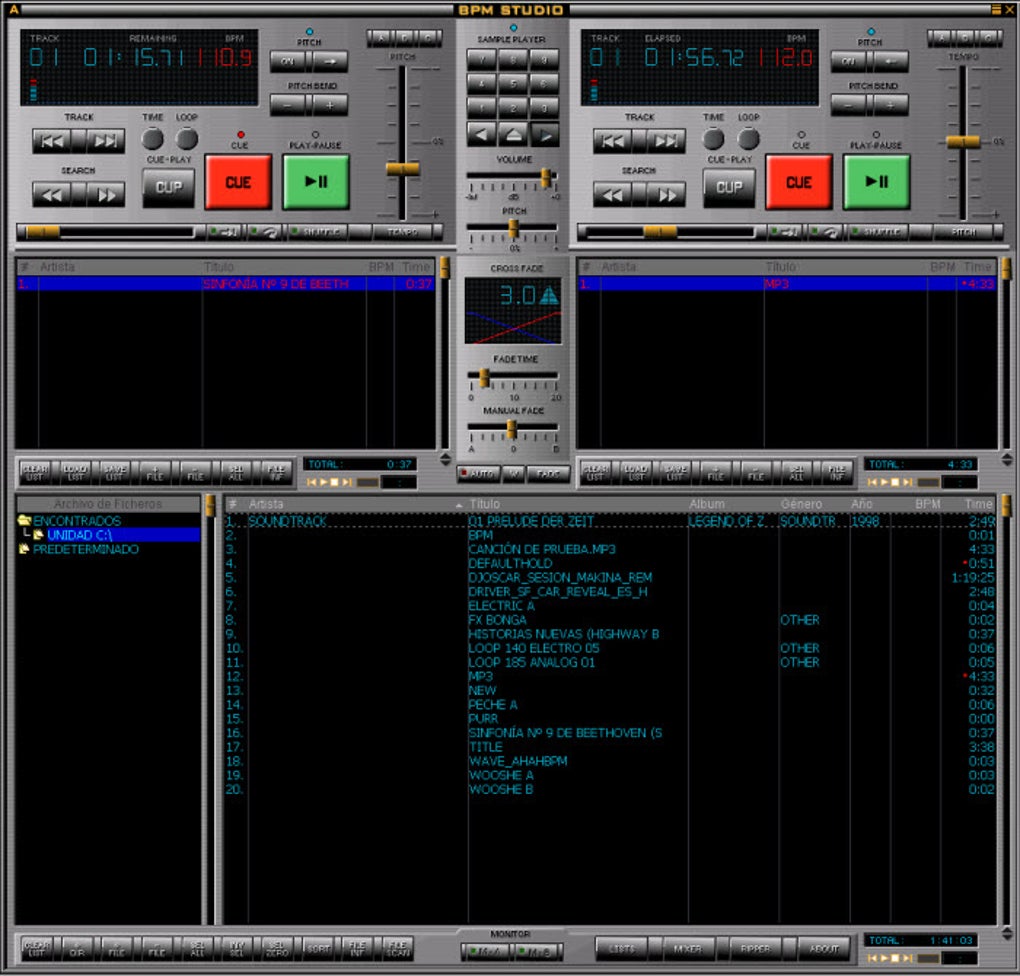Enable SHUFFLE on the right deck
1020x976 pixels.
pyautogui.click(x=878, y=232)
